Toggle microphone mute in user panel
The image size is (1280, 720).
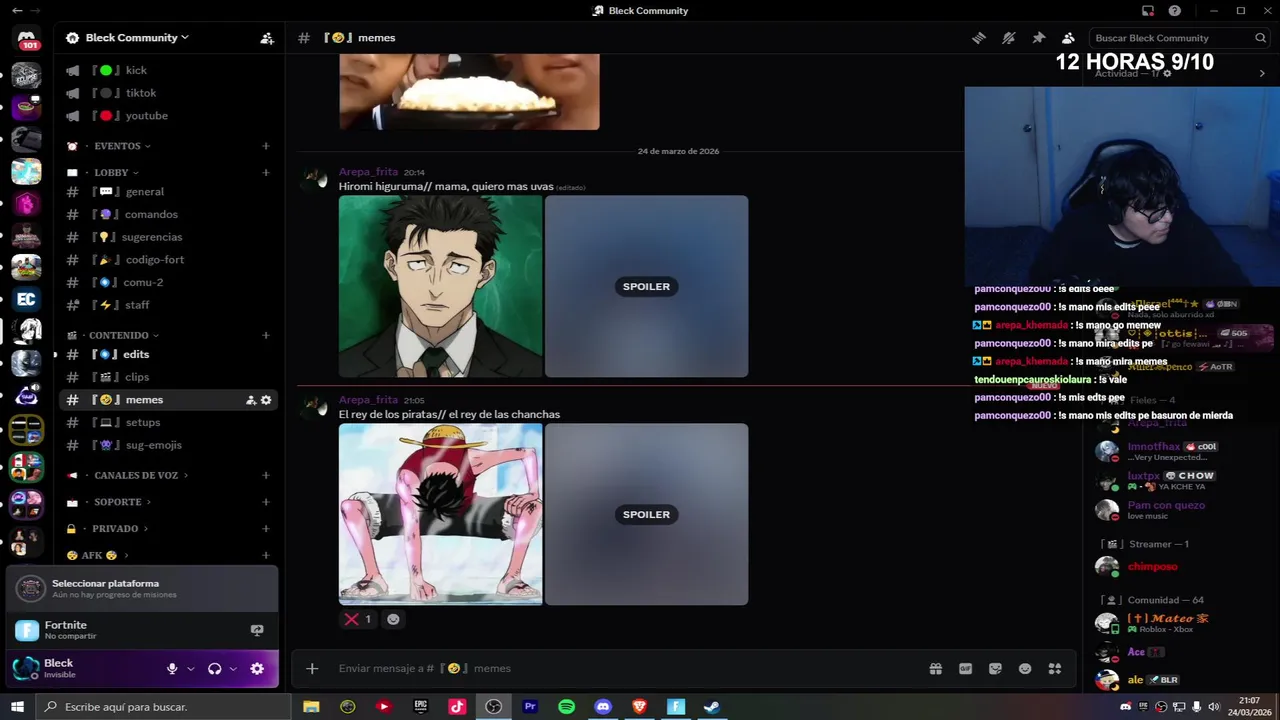pyautogui.click(x=172, y=669)
